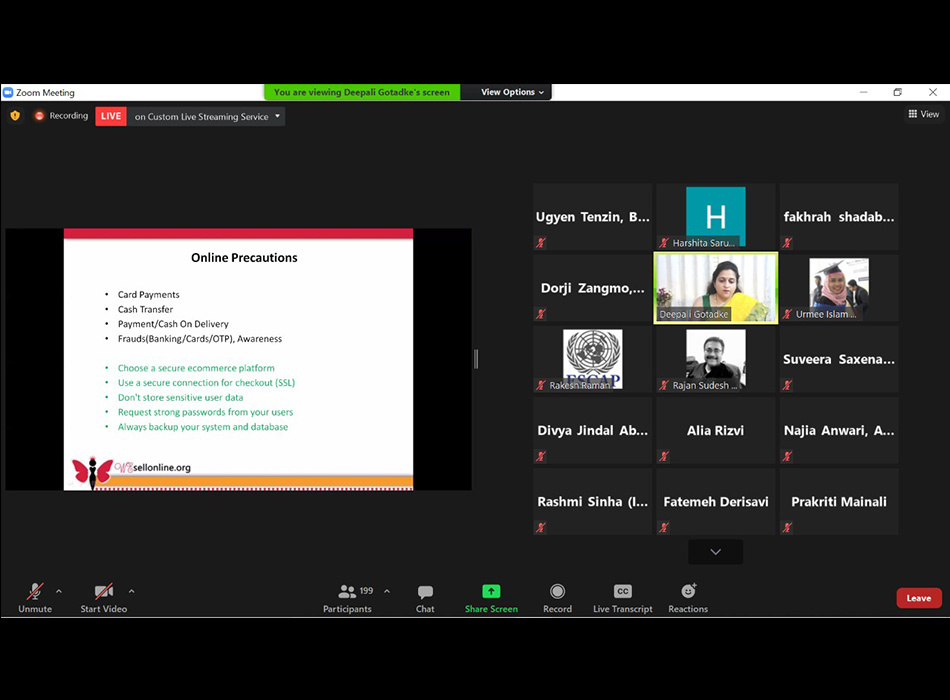Click the sellonline.org butterfly logo on slide
The image size is (950, 700).
131,471
